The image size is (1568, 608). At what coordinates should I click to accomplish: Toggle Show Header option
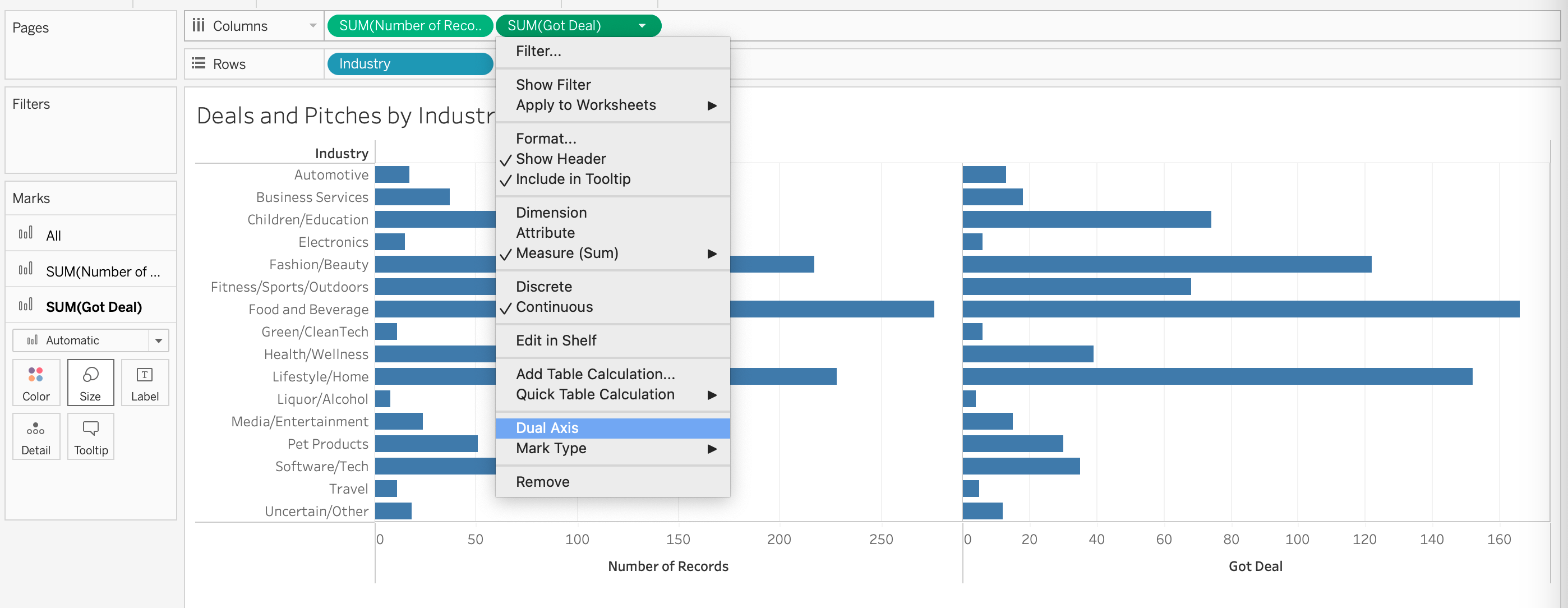coord(560,159)
